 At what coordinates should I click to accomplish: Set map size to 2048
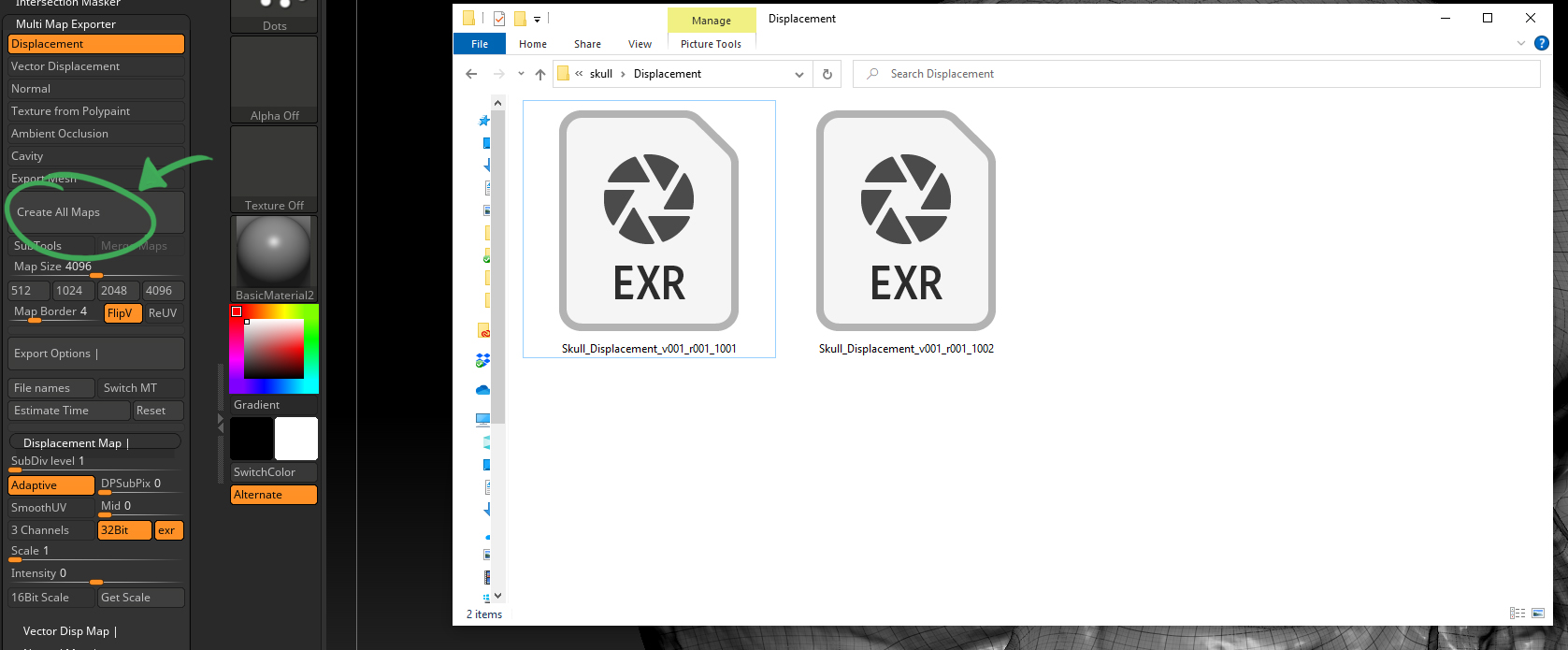click(118, 291)
